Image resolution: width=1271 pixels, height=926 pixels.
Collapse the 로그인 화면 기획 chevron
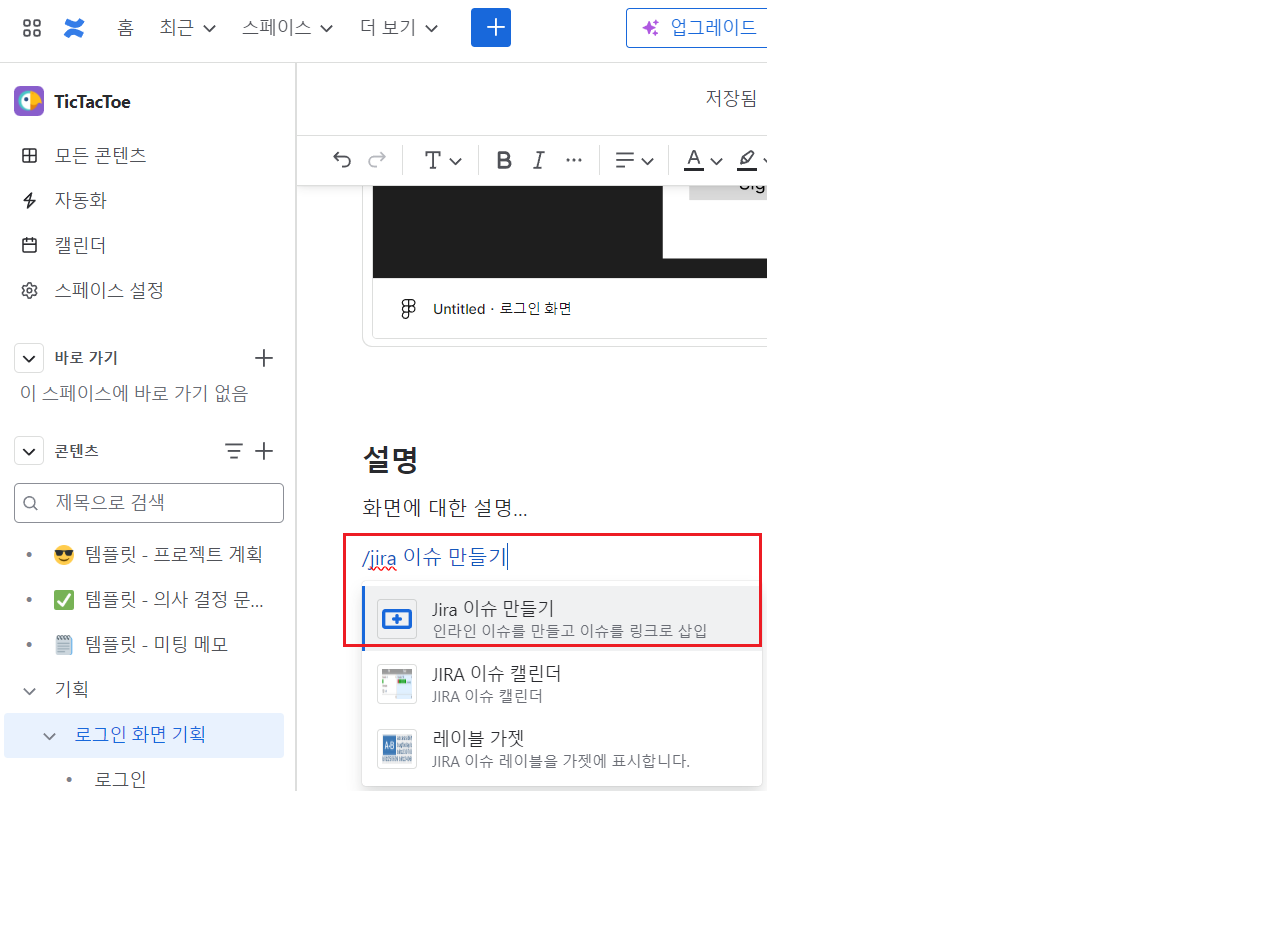[50, 735]
